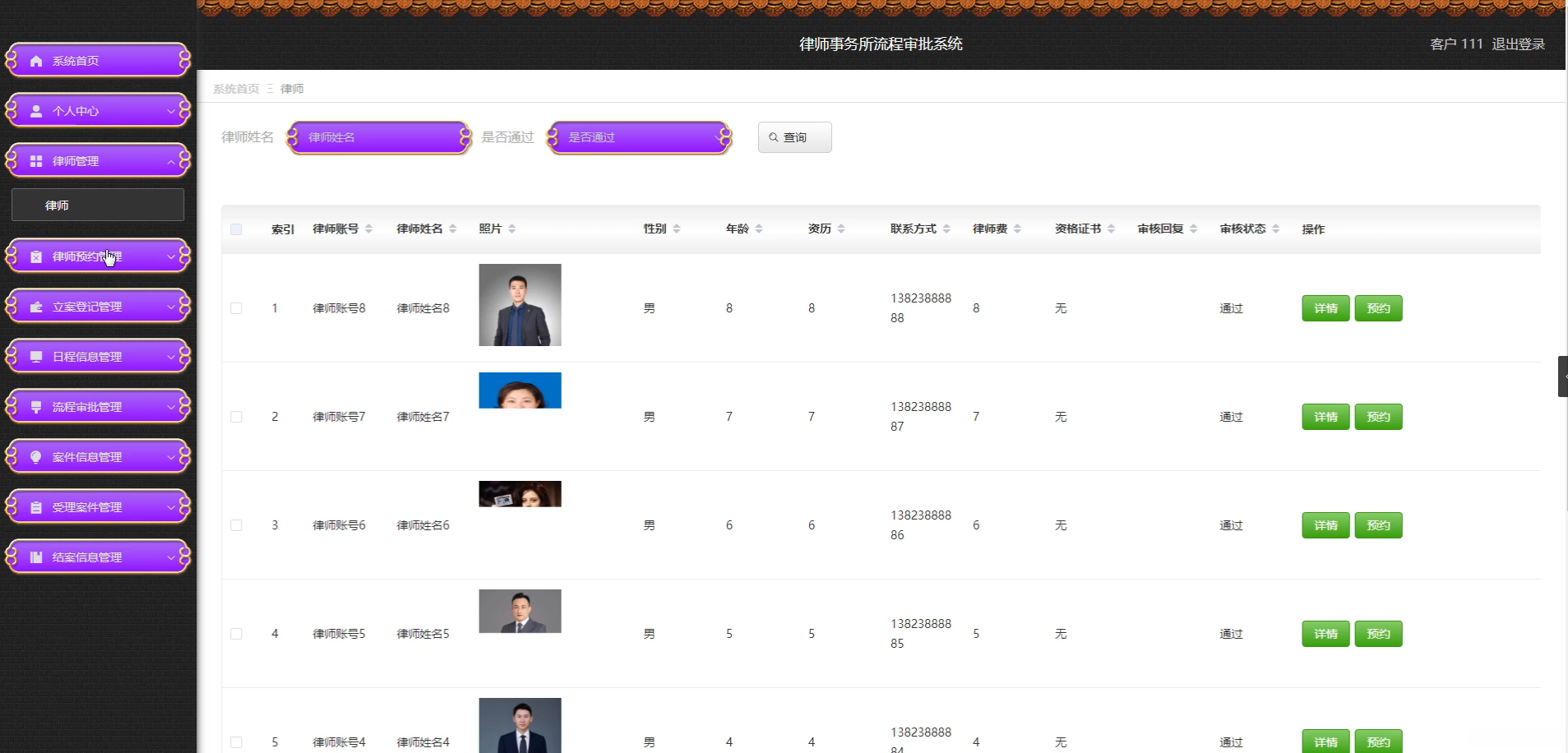This screenshot has width=1568, height=753.
Task: Tick the checkbox for 律师账号4 row
Action: [x=236, y=742]
